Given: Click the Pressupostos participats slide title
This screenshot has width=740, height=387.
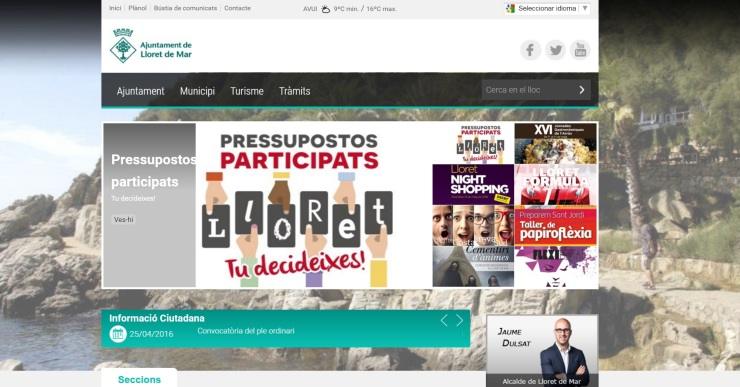Looking at the screenshot, I should [154, 170].
